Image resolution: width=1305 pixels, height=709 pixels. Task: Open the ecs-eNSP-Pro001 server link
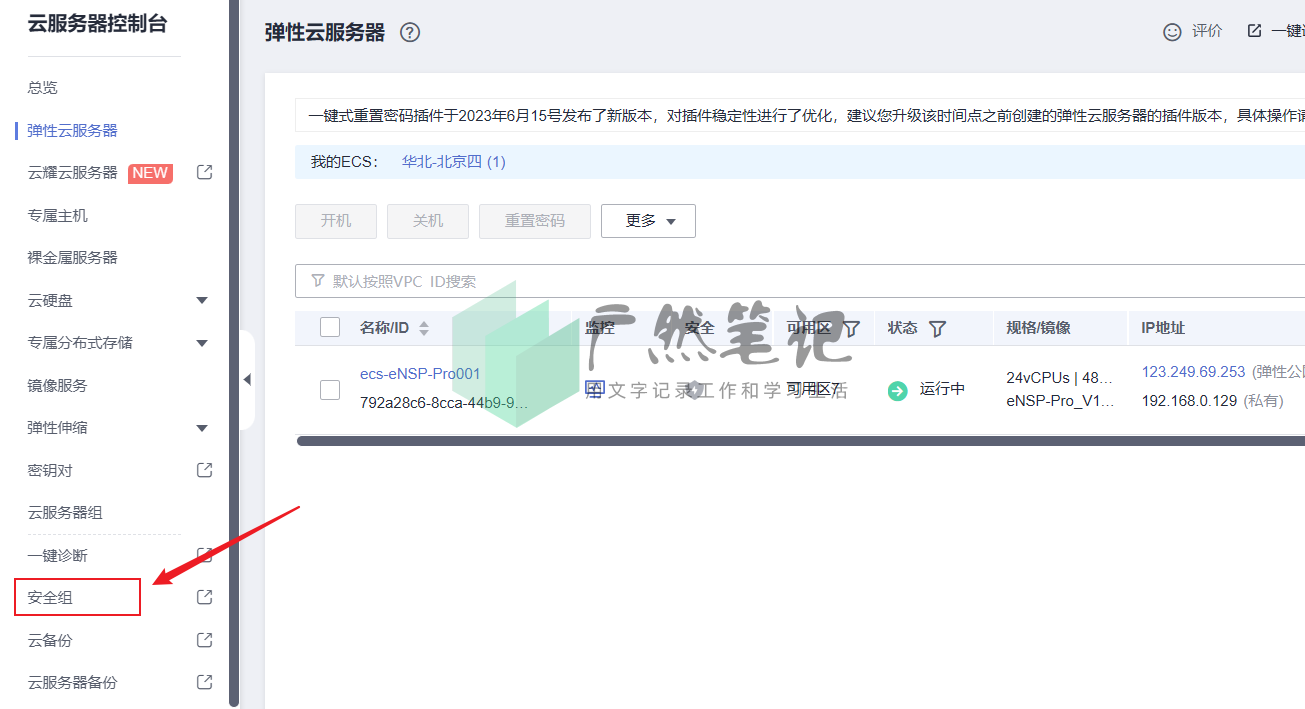[x=420, y=374]
